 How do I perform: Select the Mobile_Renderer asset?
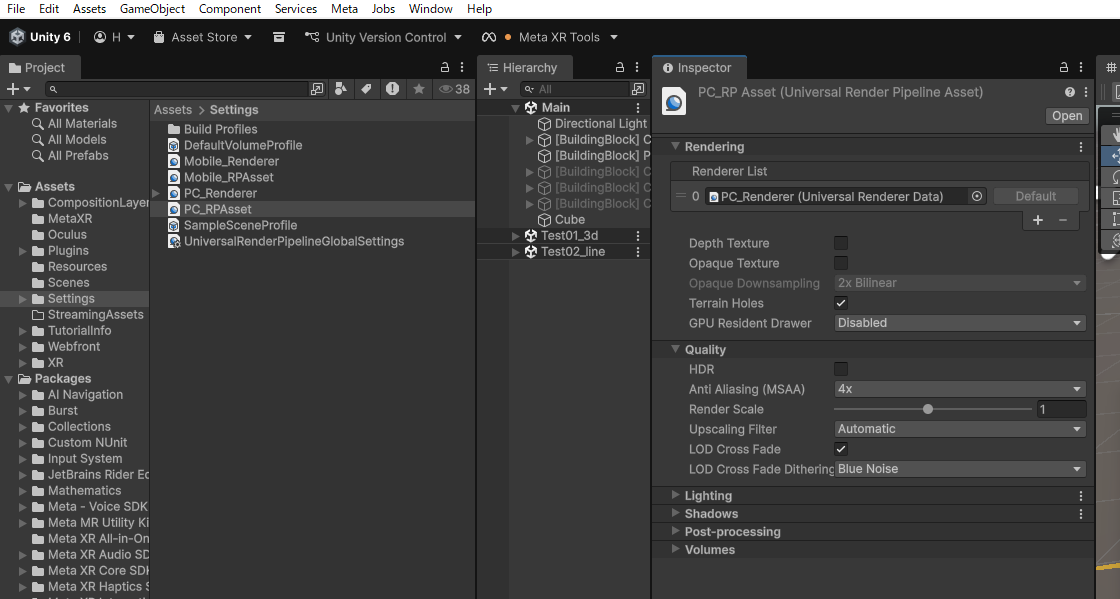coord(231,161)
